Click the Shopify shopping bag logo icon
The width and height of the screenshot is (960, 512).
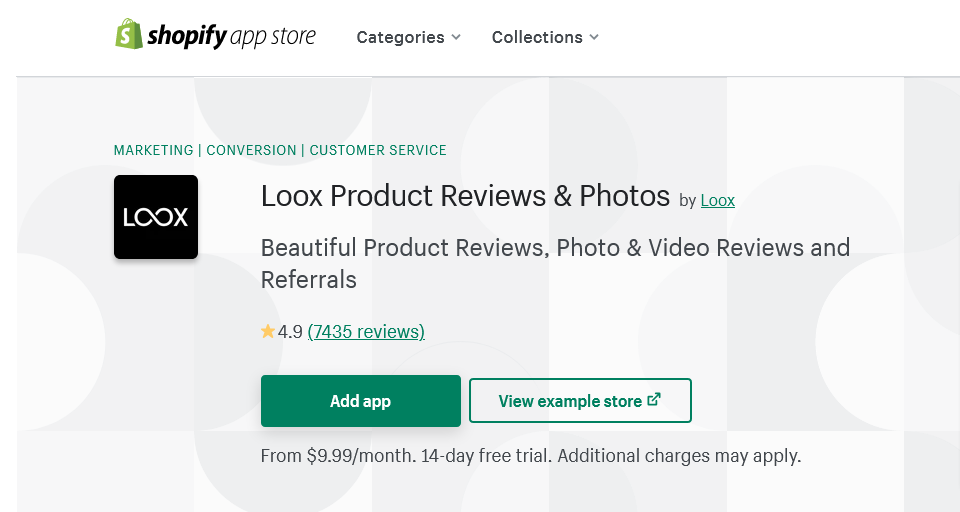128,35
